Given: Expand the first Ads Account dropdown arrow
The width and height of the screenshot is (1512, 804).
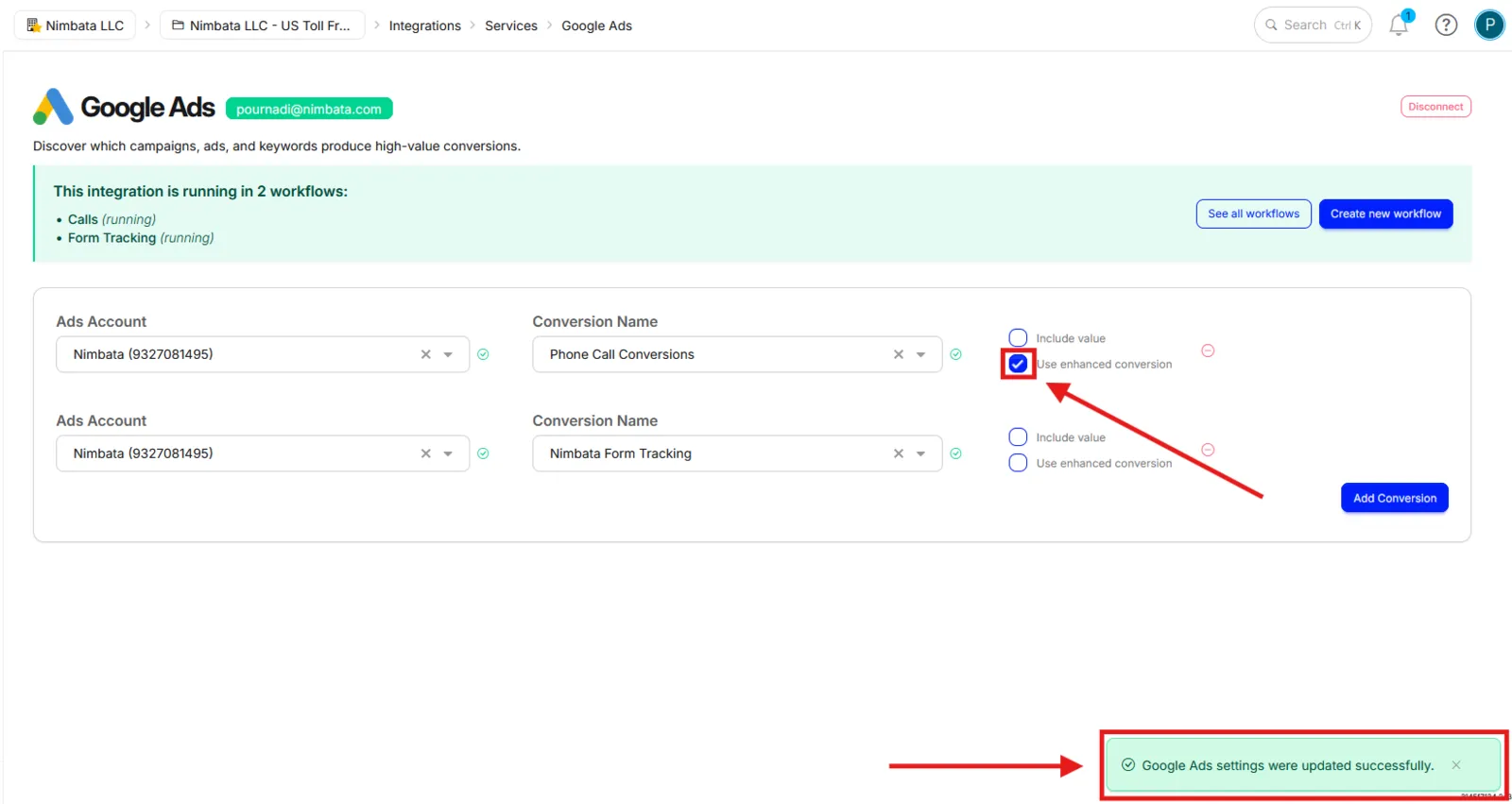Looking at the screenshot, I should coord(448,354).
